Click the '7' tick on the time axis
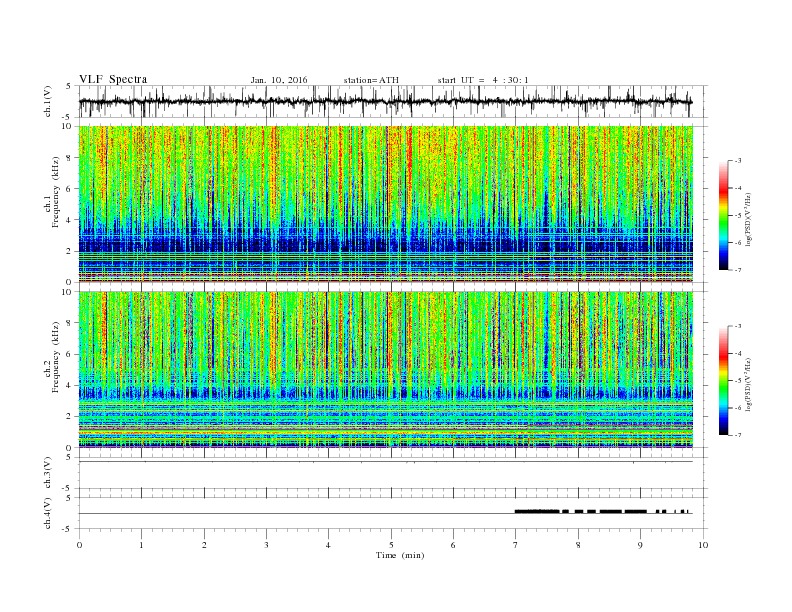This screenshot has height=612, width=792. coord(515,545)
